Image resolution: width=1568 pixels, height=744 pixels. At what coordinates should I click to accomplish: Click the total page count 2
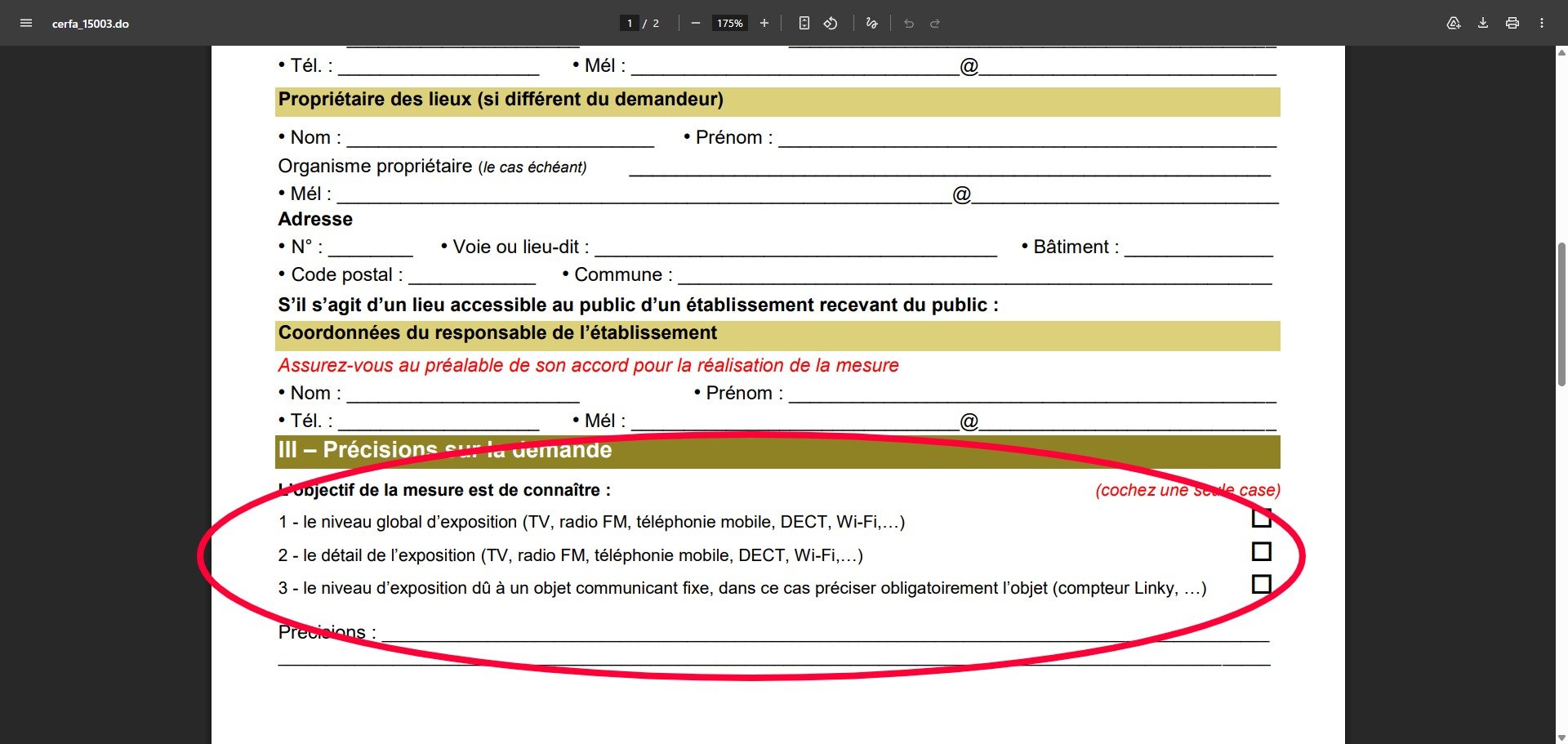(x=656, y=24)
